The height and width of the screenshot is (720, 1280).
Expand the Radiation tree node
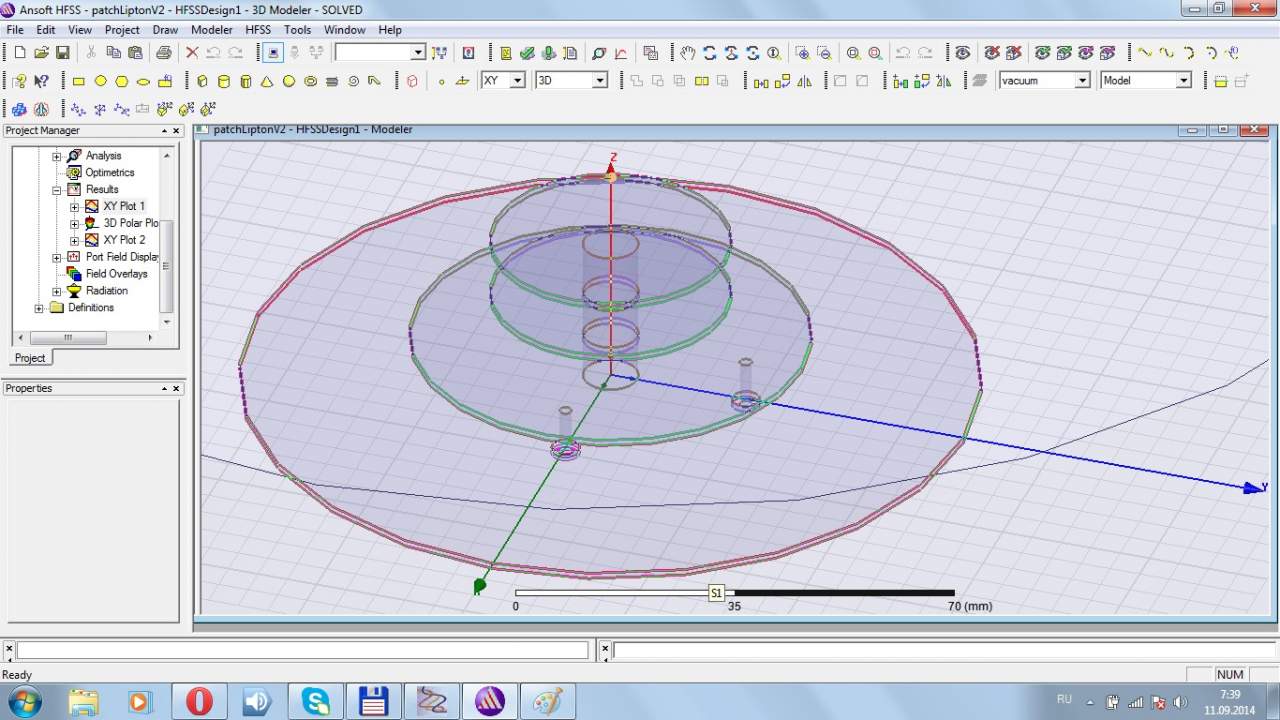57,291
